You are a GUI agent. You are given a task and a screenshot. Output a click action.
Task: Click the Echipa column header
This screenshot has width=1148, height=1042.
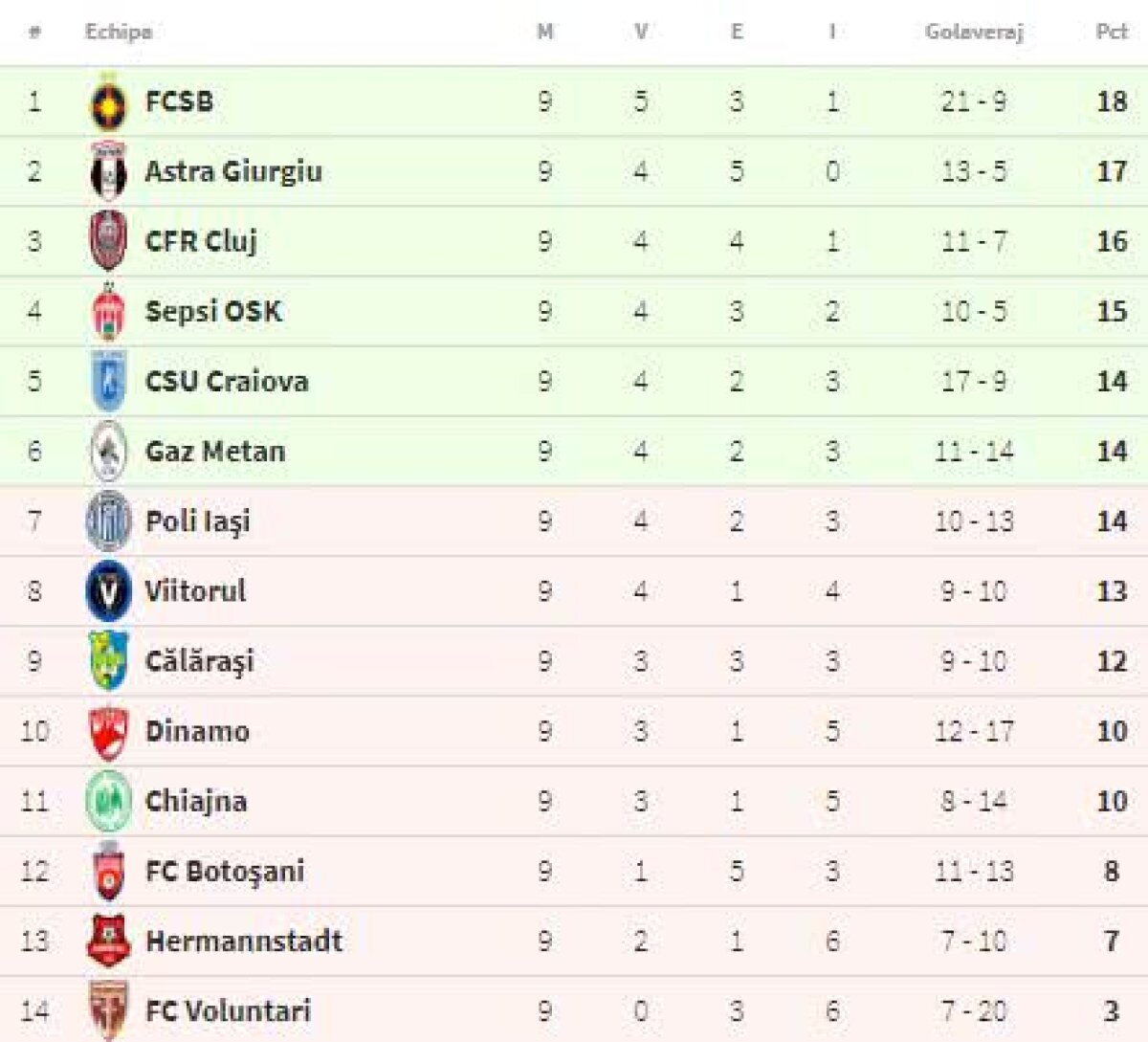pos(119,32)
